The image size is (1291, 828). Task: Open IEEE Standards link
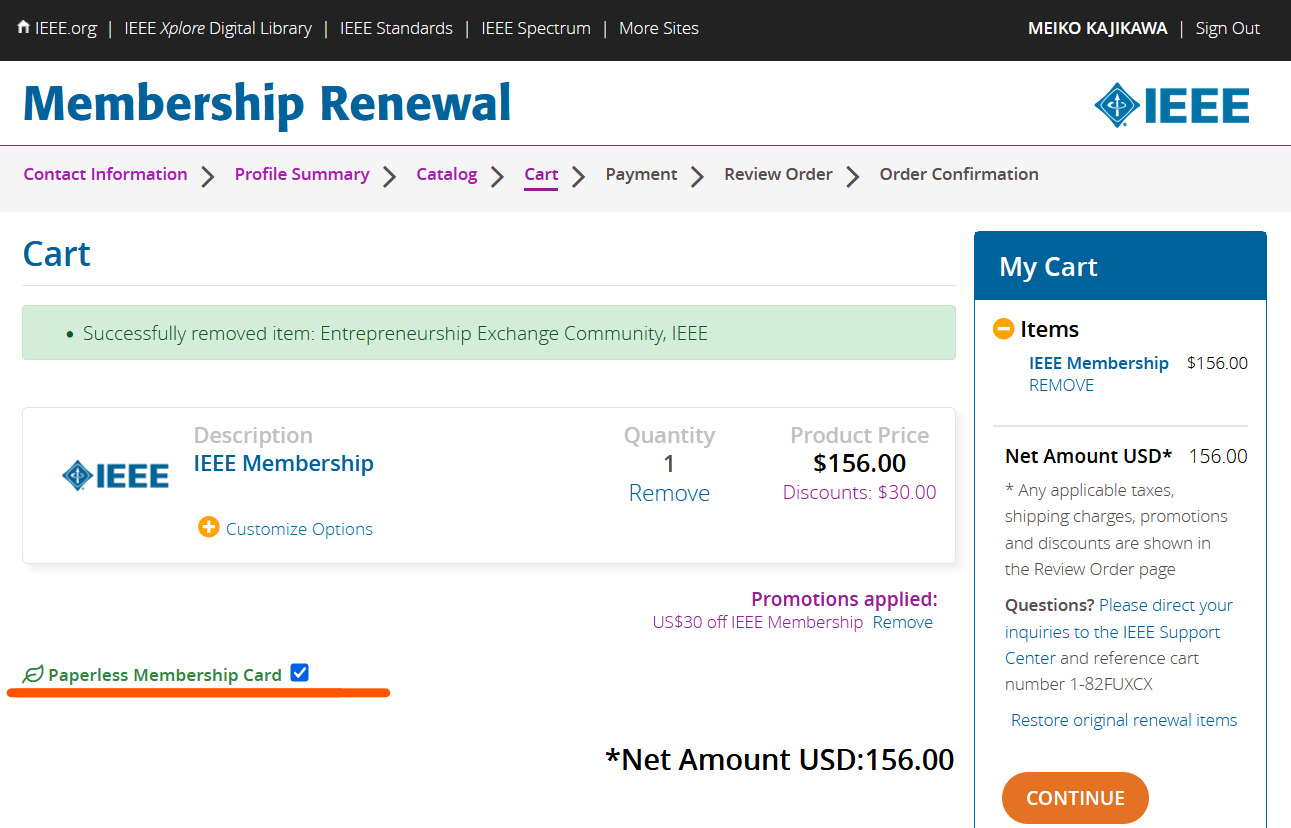[396, 28]
